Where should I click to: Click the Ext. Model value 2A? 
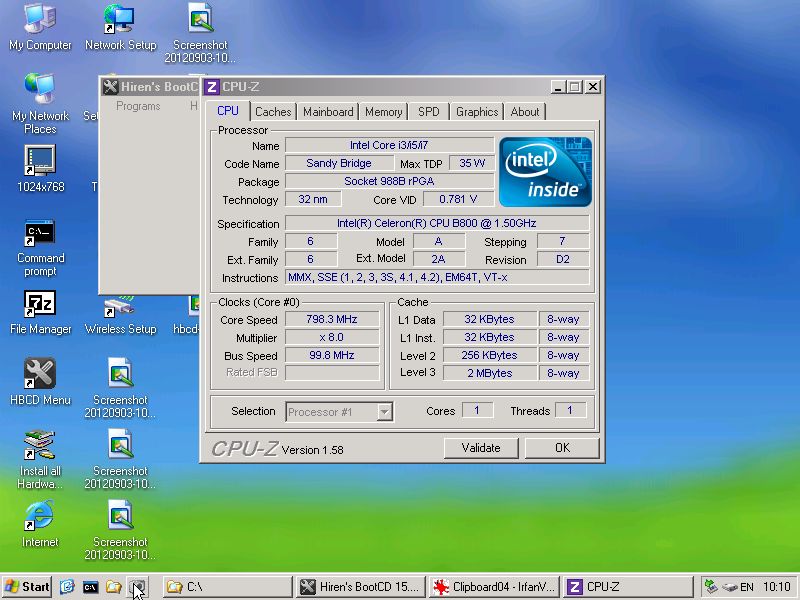438,259
